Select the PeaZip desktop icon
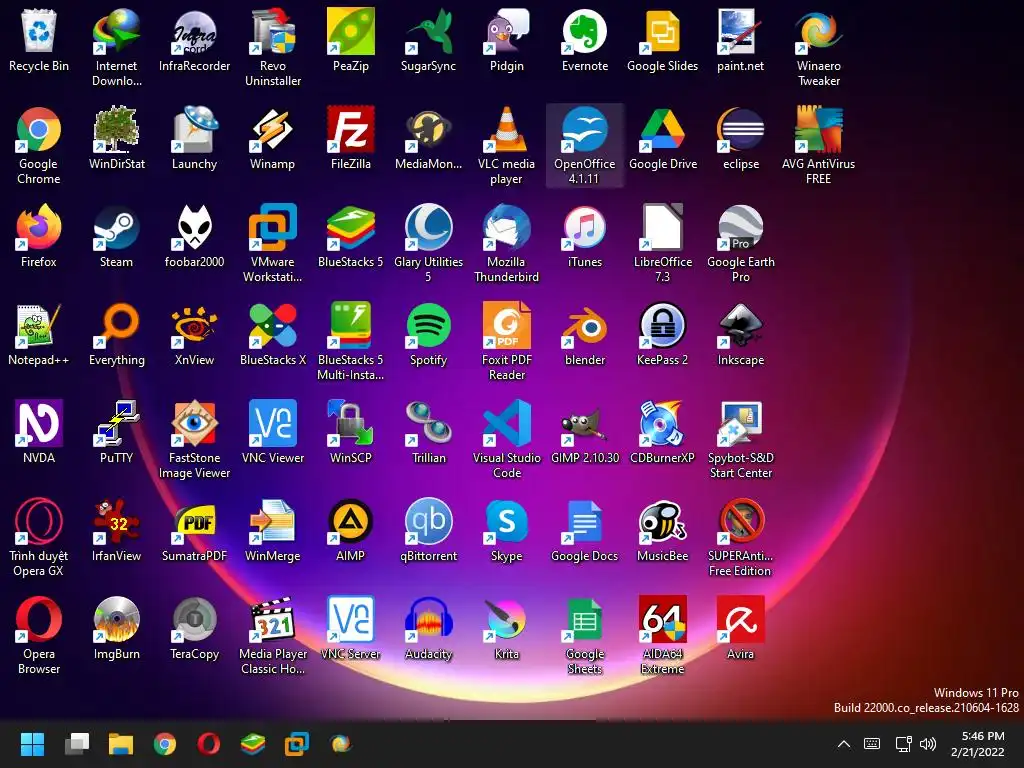The height and width of the screenshot is (768, 1024). (351, 33)
